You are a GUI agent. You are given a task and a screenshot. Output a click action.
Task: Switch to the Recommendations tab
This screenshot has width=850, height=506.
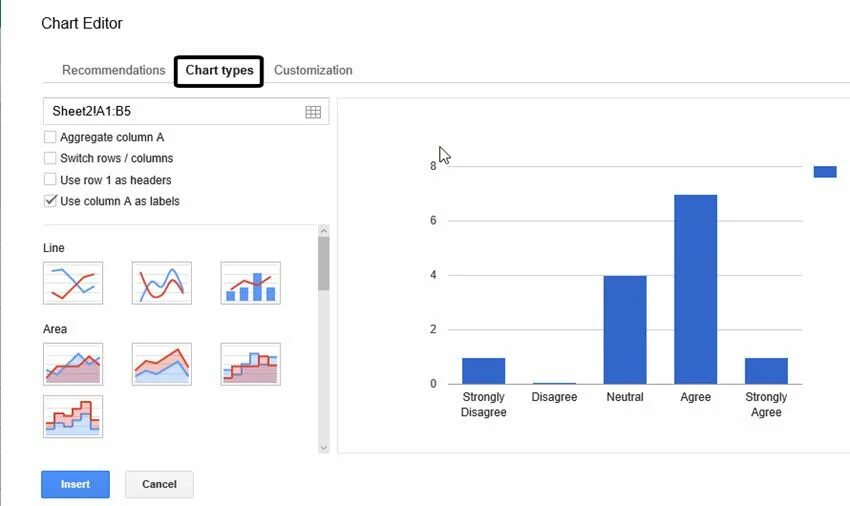coord(113,70)
